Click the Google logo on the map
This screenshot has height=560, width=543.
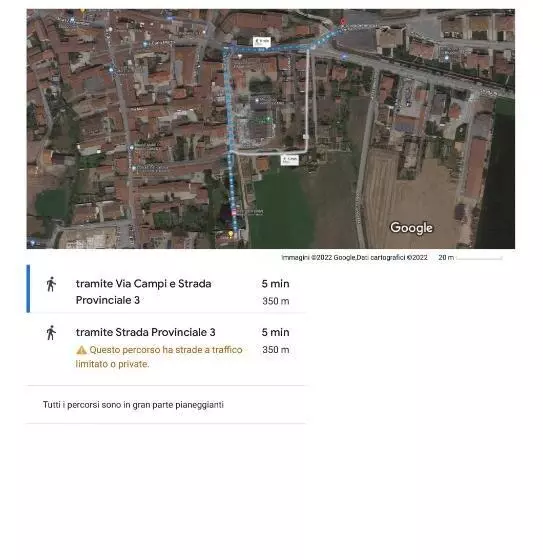[x=411, y=228]
